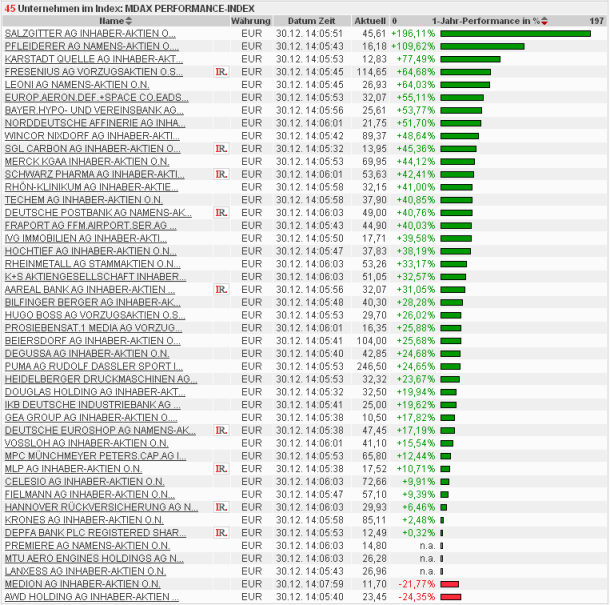Click AWD Holding's red performance bar
This screenshot has width=610, height=605.
coord(450,597)
